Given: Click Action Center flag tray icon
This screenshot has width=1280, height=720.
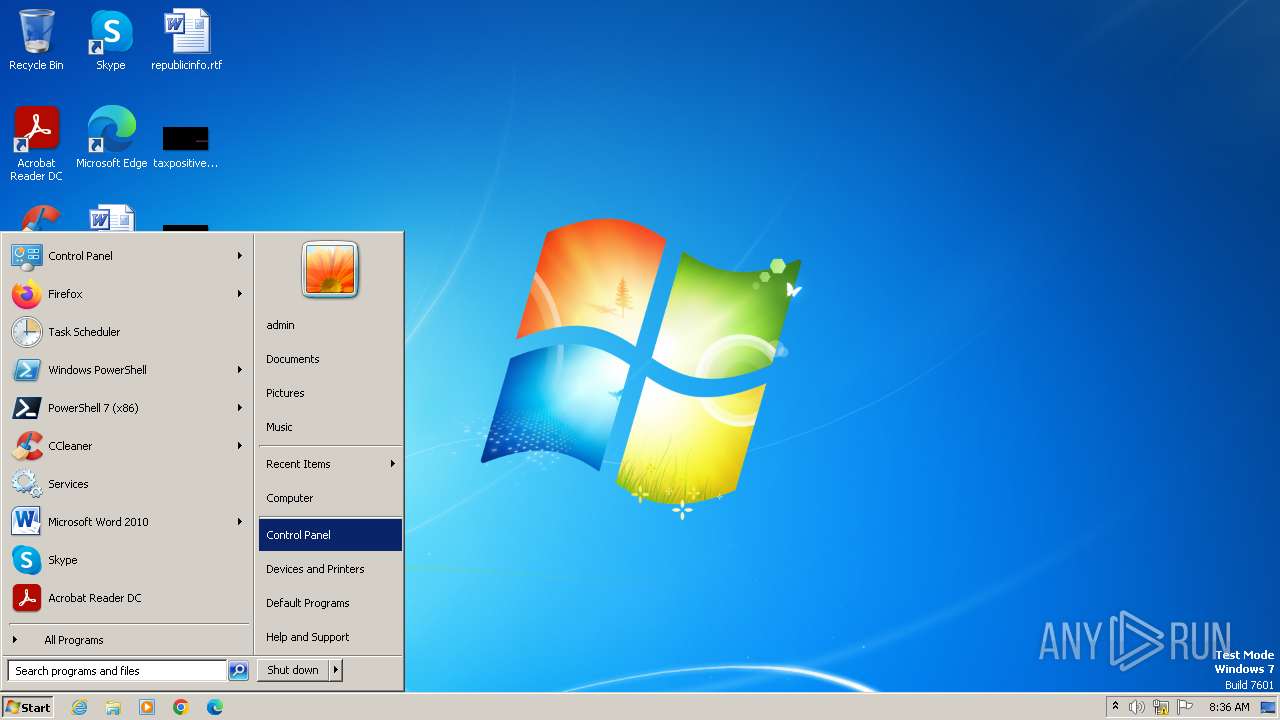Looking at the screenshot, I should (x=1185, y=707).
